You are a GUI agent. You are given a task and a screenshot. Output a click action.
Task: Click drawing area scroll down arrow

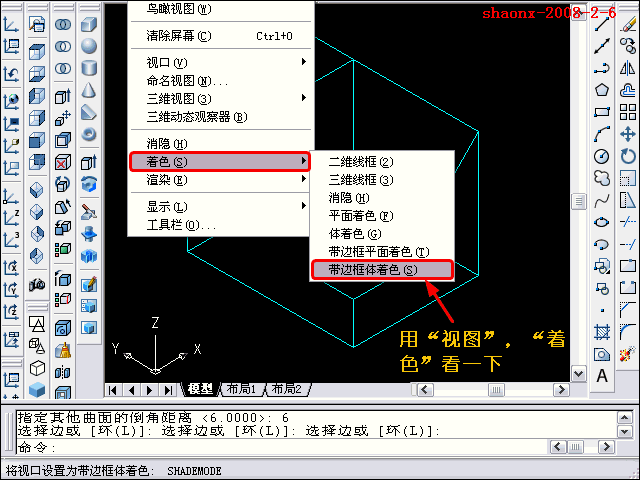[x=578, y=373]
